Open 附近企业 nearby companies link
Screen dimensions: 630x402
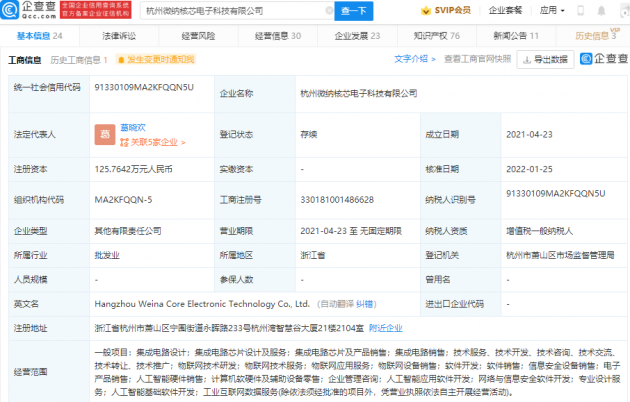pyautogui.click(x=386, y=329)
